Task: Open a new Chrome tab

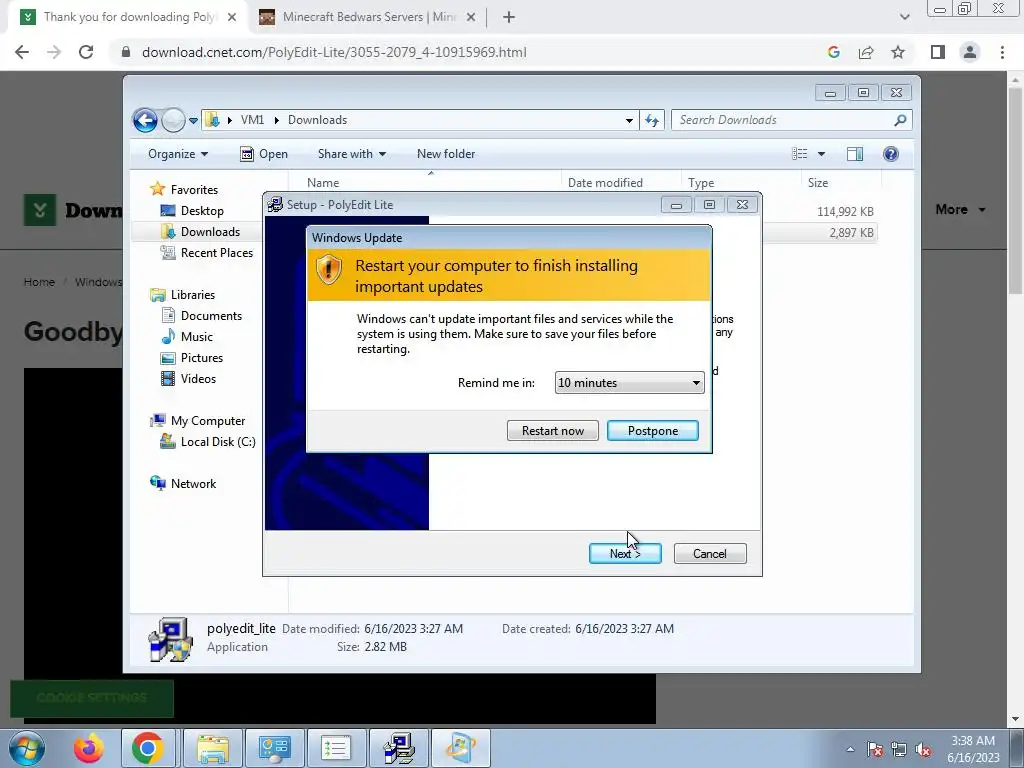Action: pyautogui.click(x=509, y=18)
